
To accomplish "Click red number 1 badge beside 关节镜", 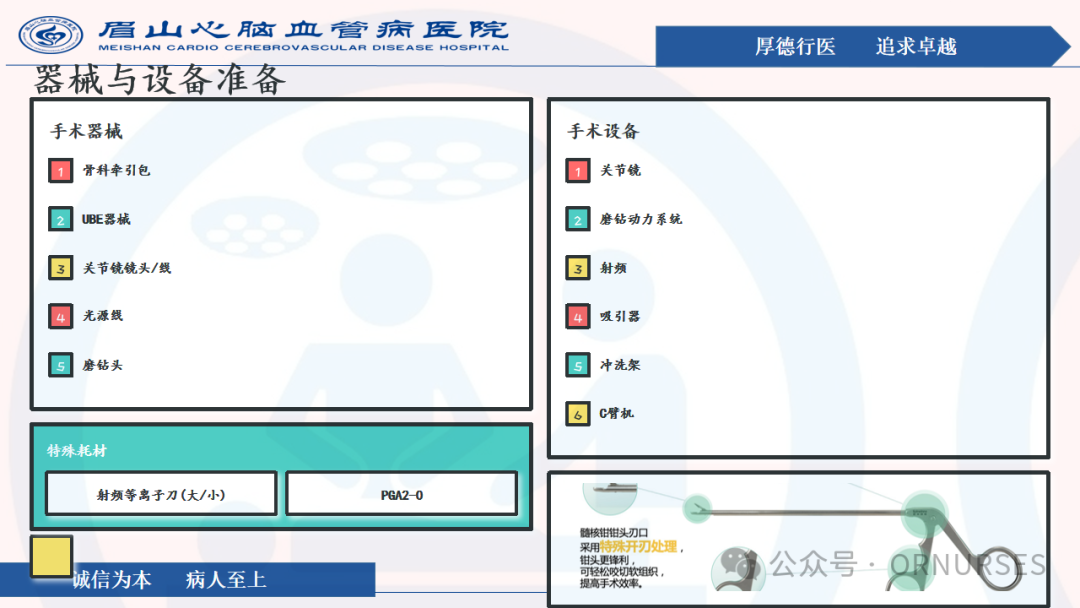I will (x=578, y=171).
